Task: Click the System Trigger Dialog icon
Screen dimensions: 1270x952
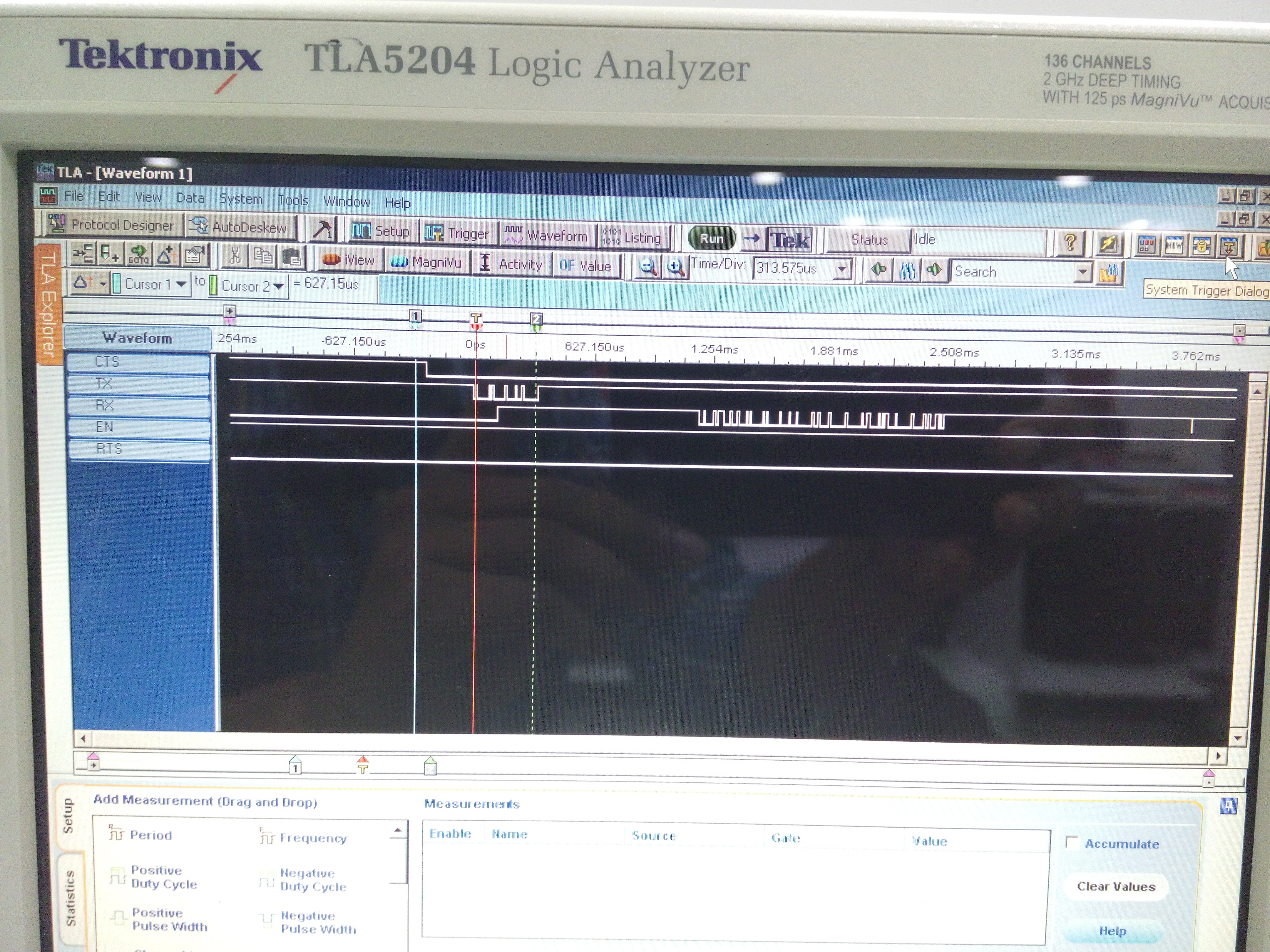Action: [x=1229, y=247]
